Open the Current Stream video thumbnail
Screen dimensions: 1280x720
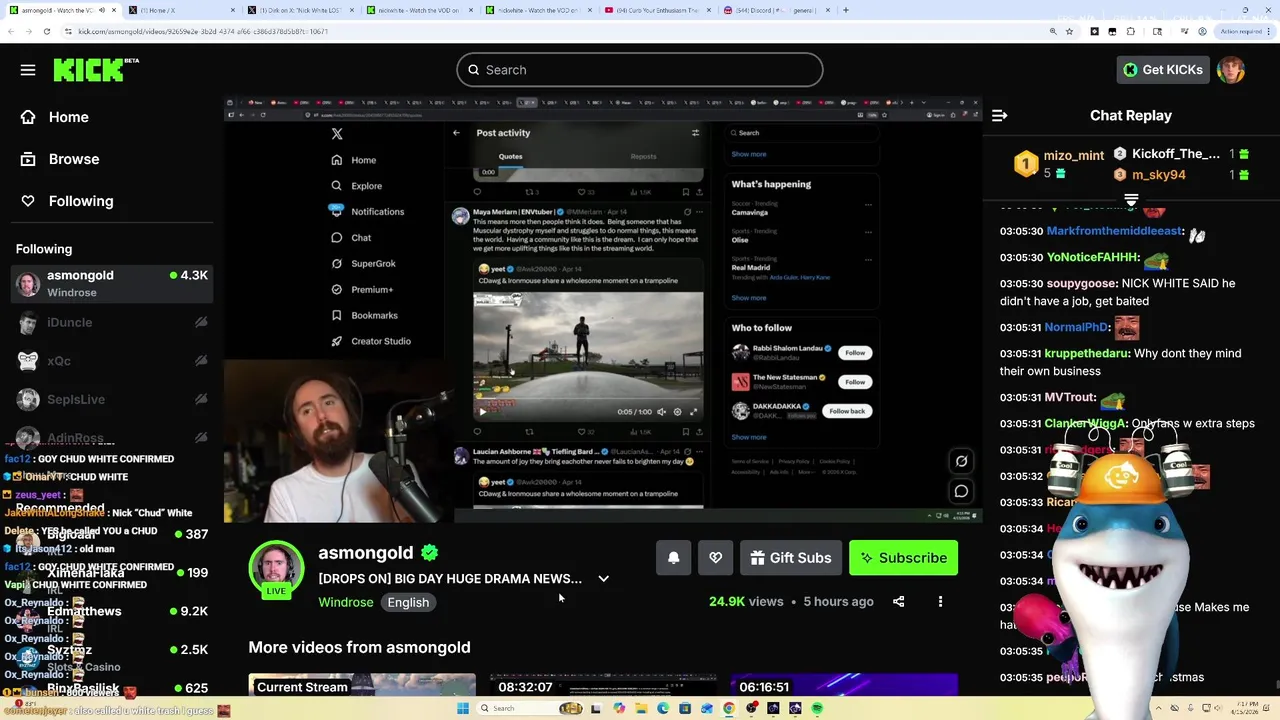362,686
